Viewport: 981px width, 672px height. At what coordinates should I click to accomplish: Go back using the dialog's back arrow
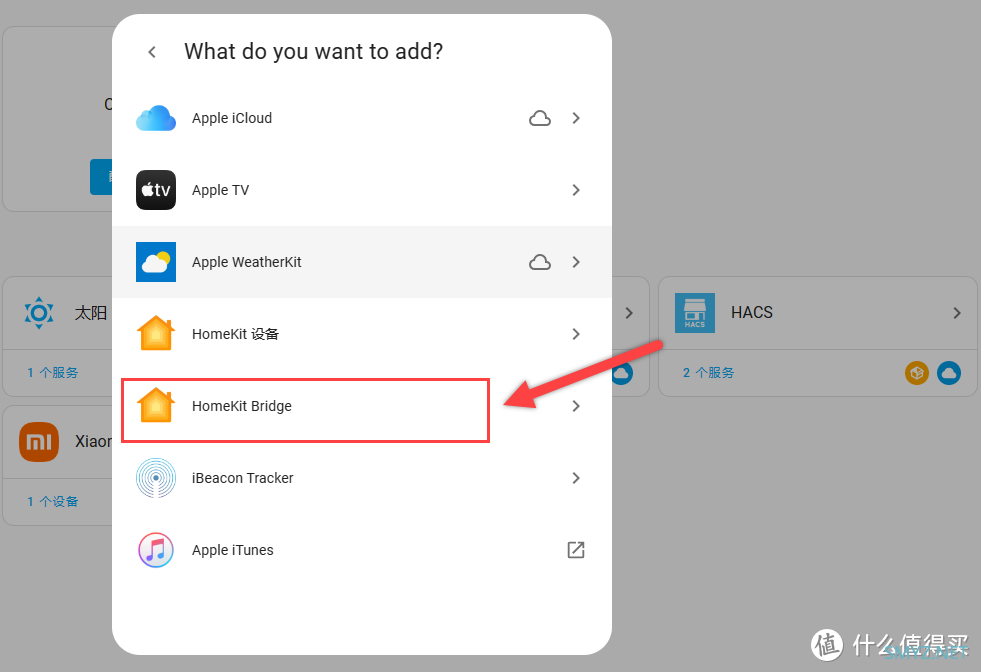click(152, 52)
